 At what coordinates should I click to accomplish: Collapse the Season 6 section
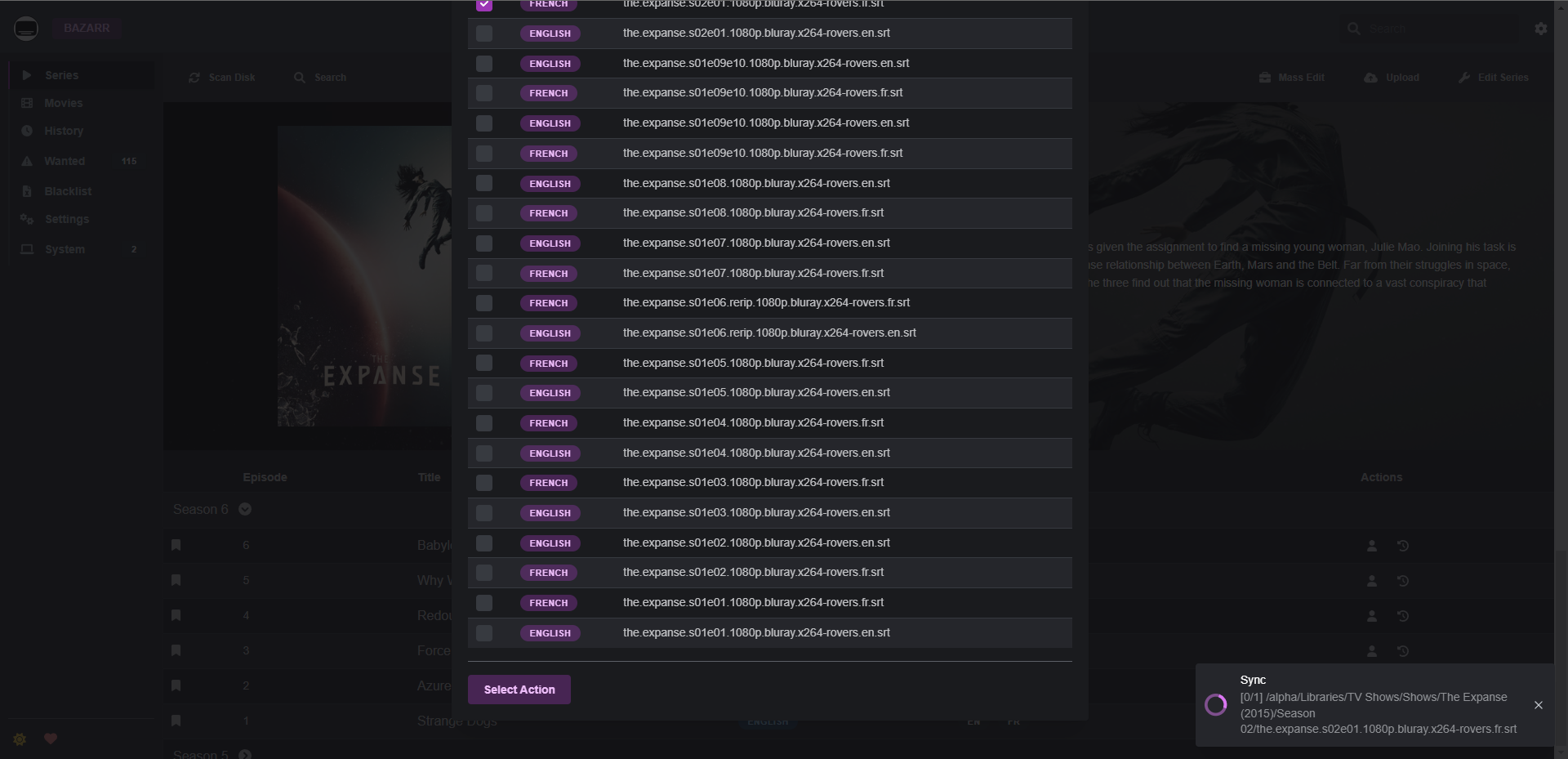pos(244,509)
